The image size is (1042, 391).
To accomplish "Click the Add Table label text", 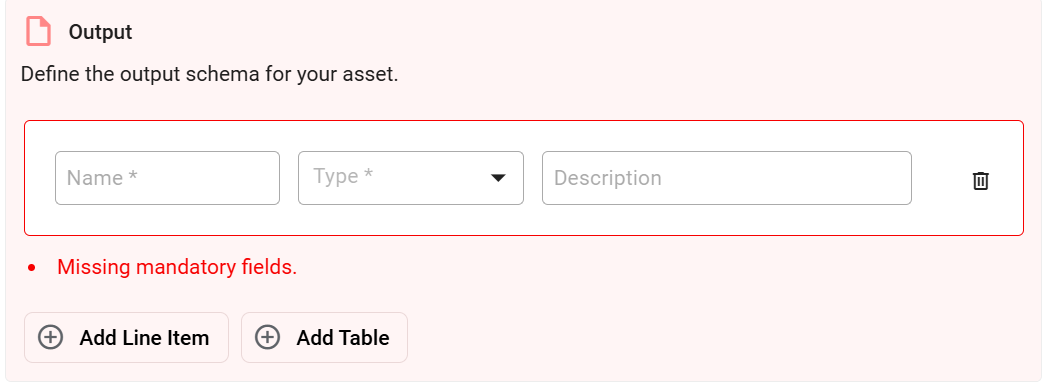I will click(x=343, y=338).
